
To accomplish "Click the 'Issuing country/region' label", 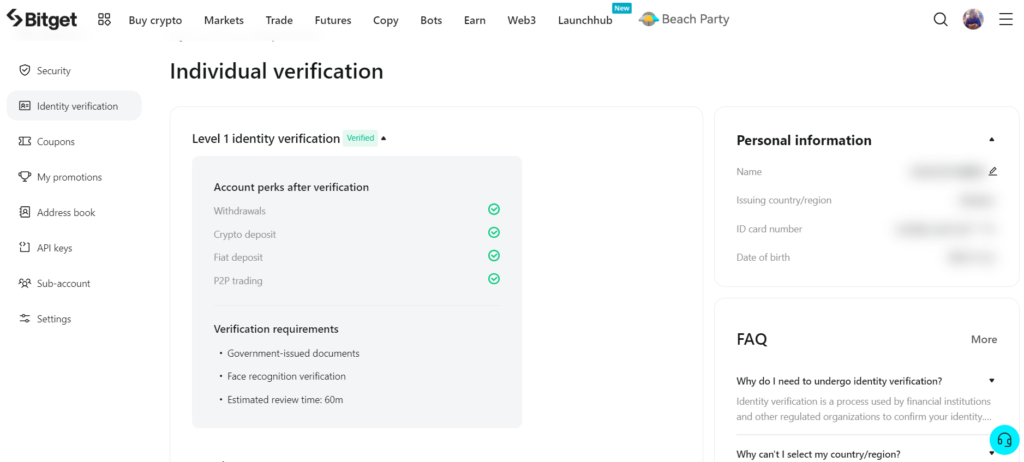I will [784, 201].
